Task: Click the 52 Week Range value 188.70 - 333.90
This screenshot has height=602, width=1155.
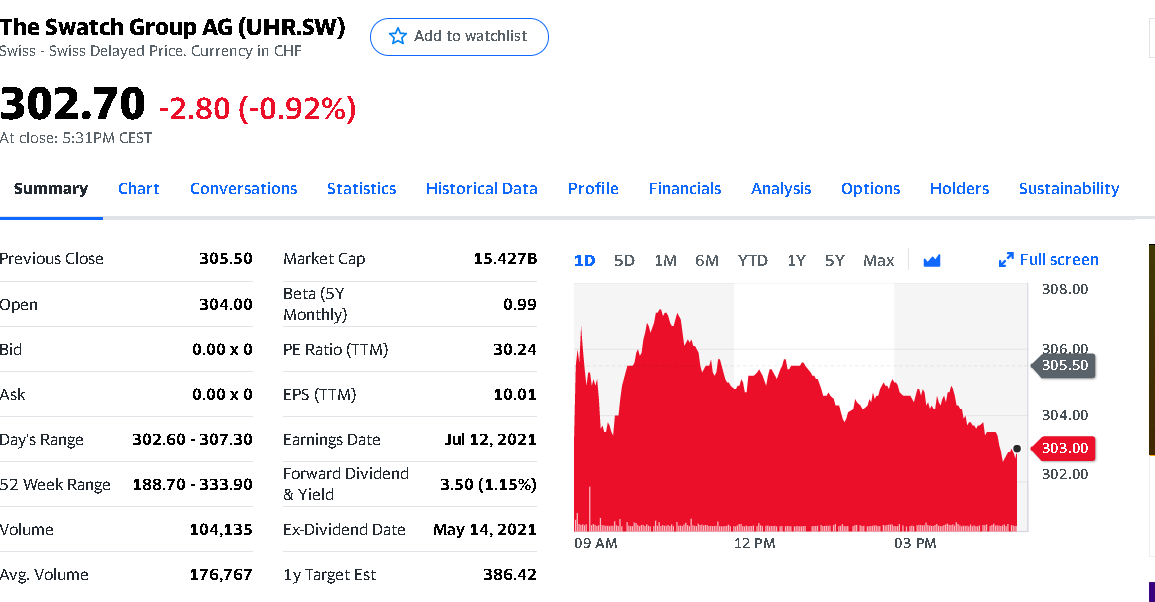Action: coord(192,485)
